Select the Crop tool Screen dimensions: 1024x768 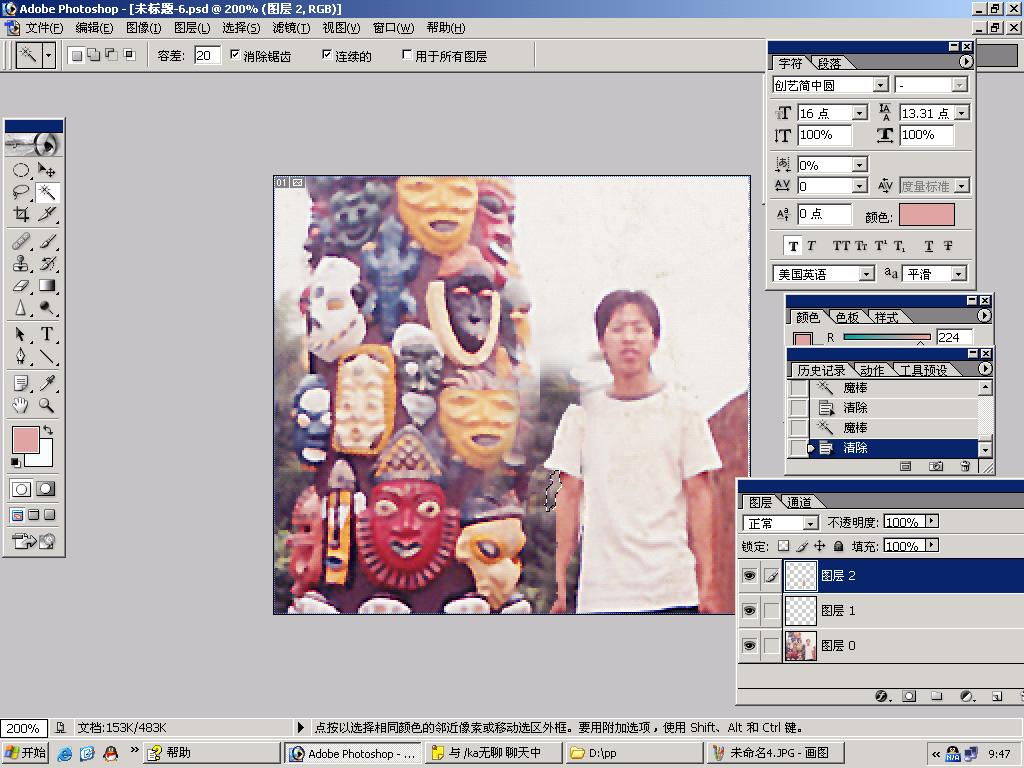[x=21, y=214]
